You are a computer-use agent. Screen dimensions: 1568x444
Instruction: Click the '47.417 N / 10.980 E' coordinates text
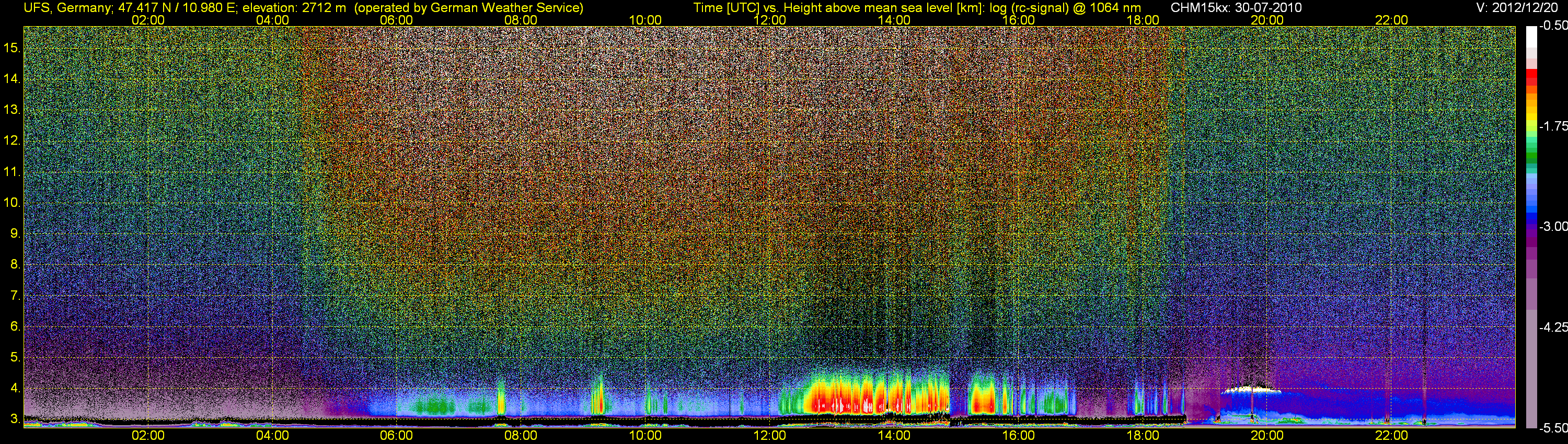point(178,8)
